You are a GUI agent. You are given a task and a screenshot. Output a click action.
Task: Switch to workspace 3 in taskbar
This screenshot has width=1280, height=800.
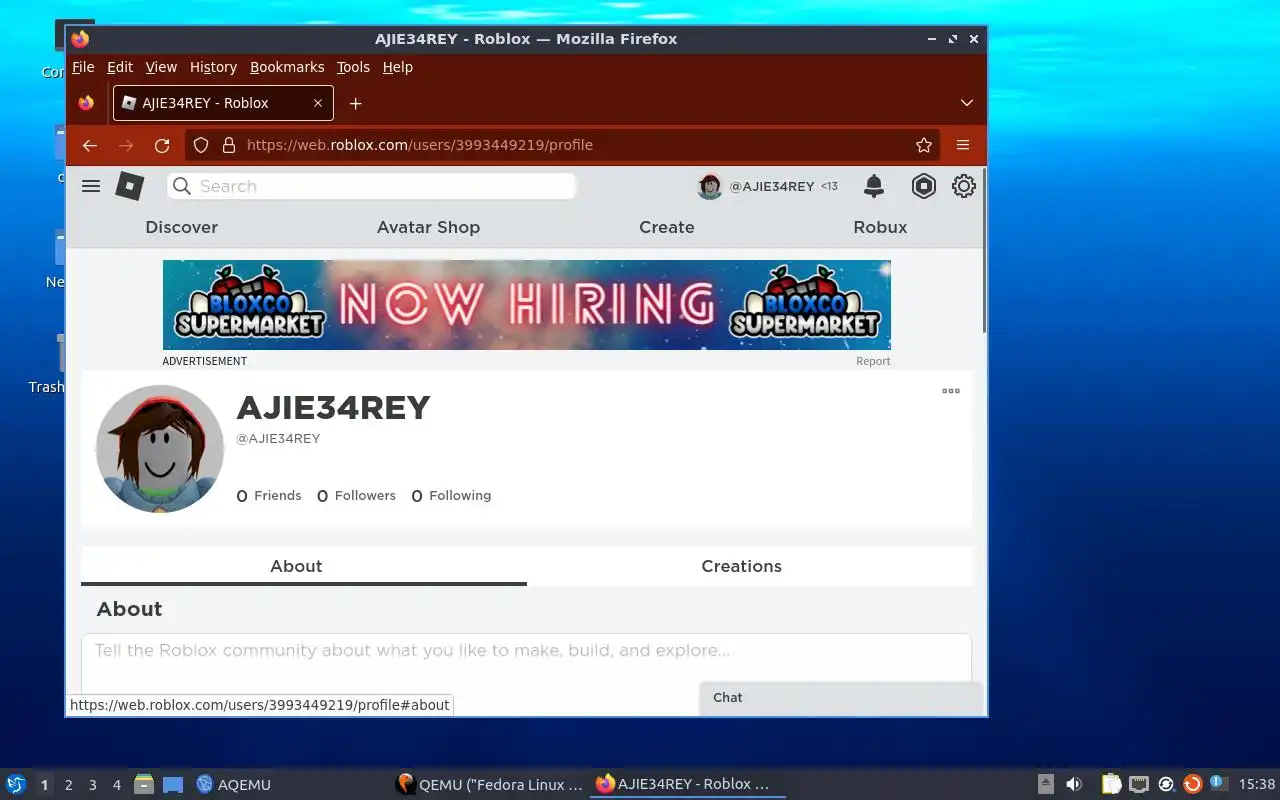[92, 785]
